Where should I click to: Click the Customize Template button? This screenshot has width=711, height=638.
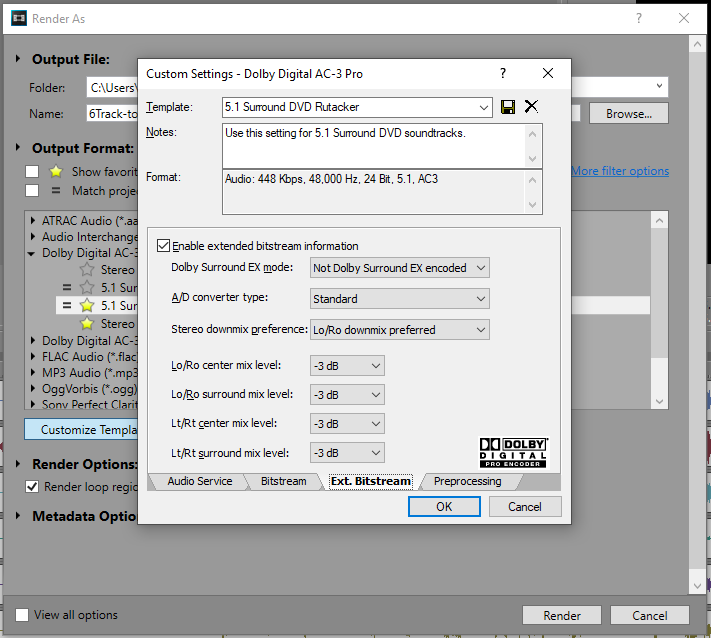pyautogui.click(x=81, y=429)
